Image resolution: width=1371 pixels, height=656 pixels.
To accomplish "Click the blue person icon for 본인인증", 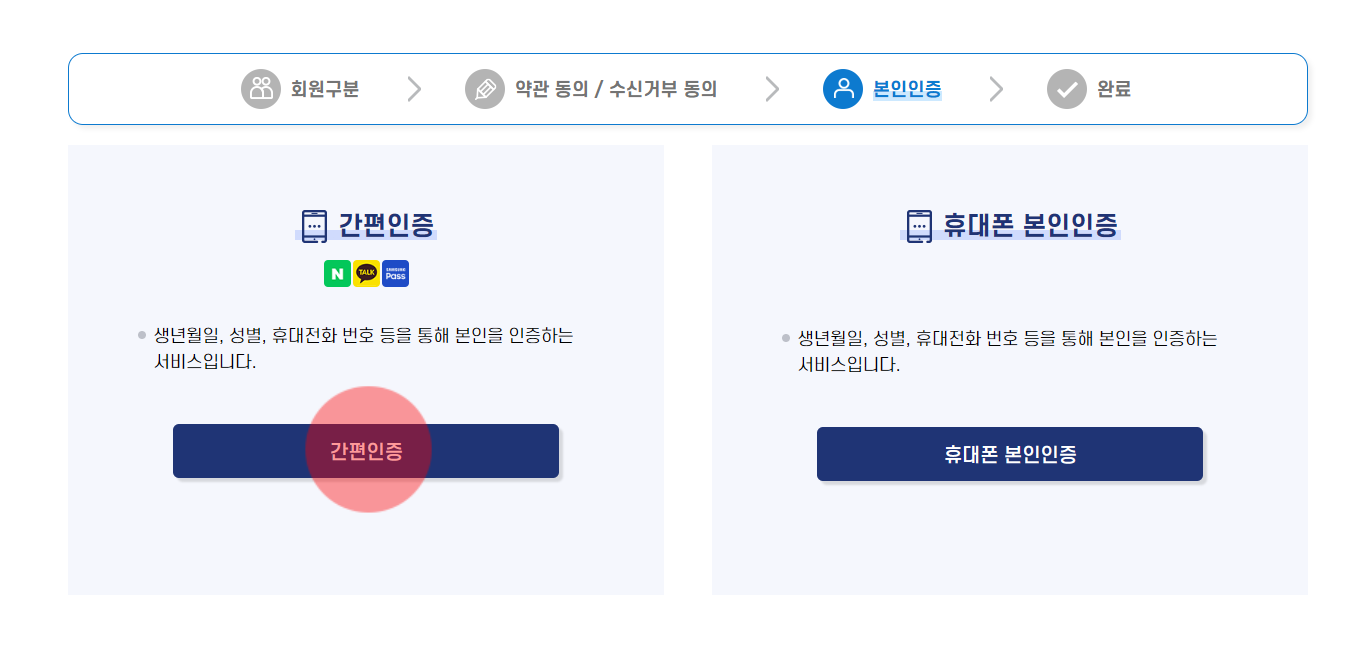I will coord(843,88).
